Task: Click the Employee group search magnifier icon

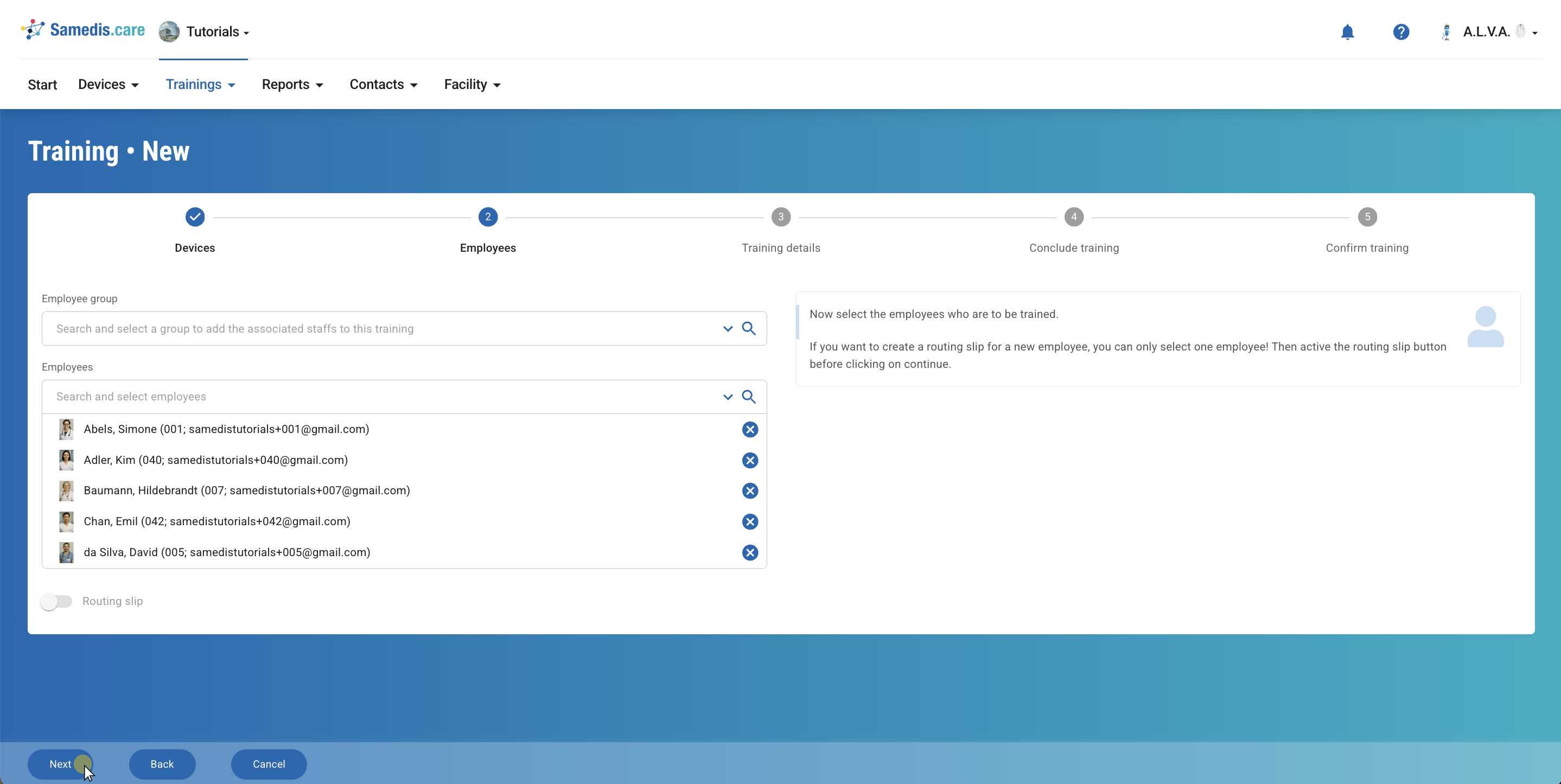Action: (748, 328)
